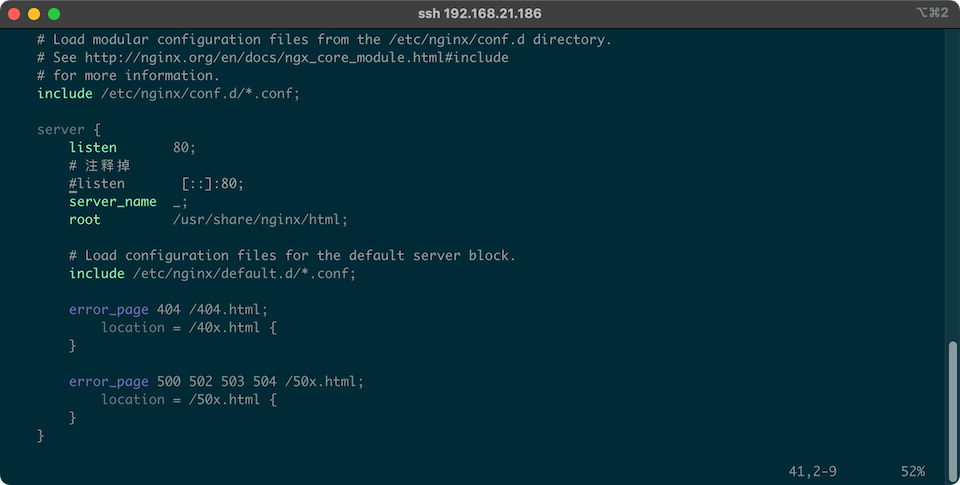
Task: Click the red close window button
Action: (14, 13)
